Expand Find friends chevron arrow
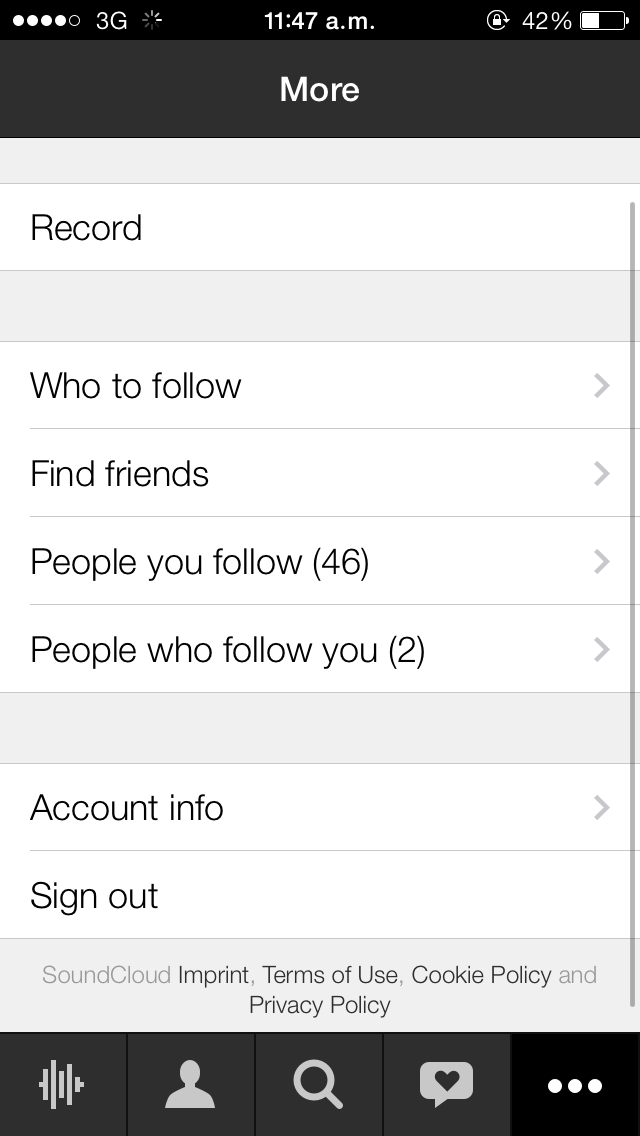The image size is (640, 1136). click(x=601, y=474)
